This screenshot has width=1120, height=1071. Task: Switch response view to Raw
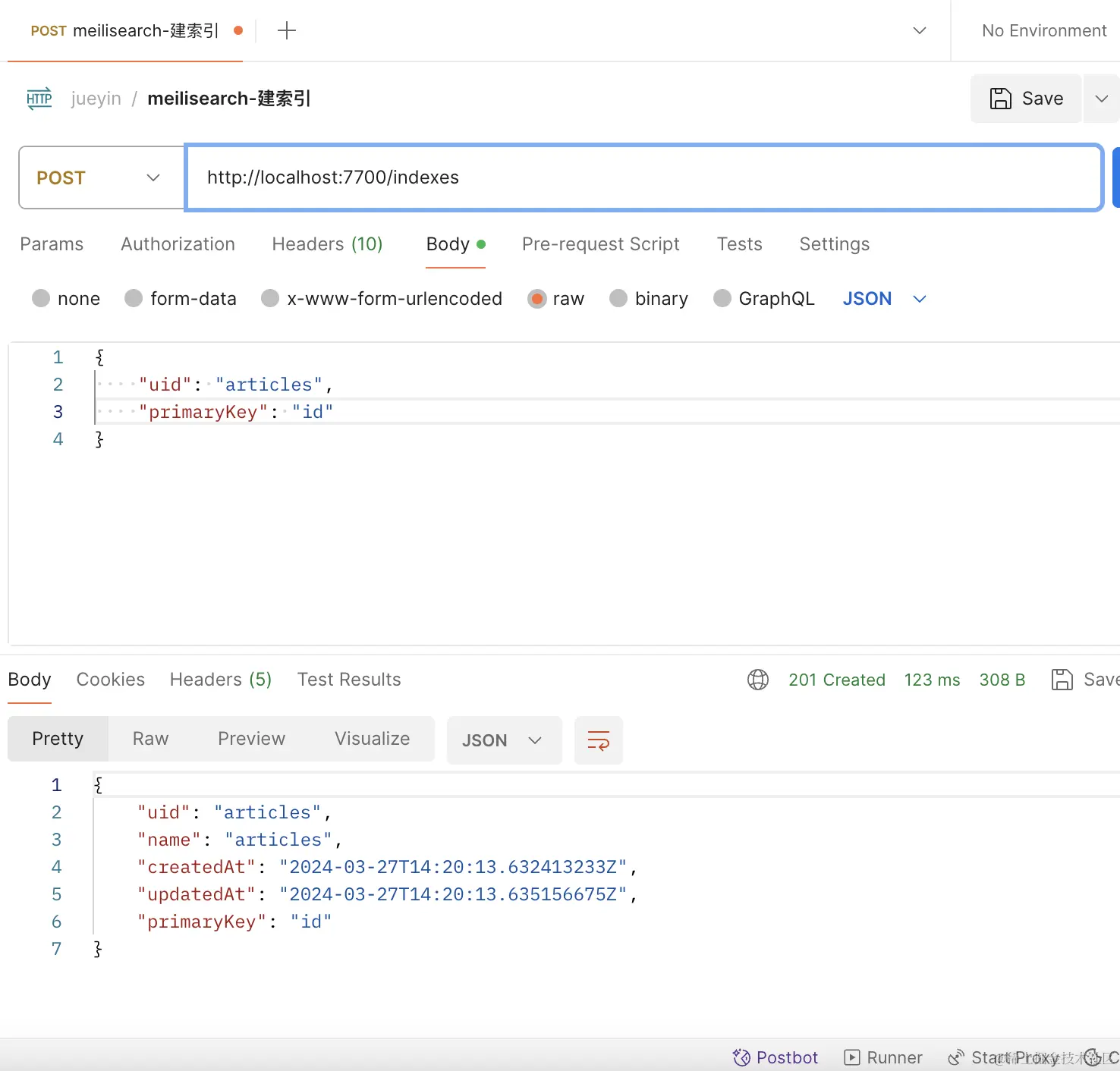point(150,739)
